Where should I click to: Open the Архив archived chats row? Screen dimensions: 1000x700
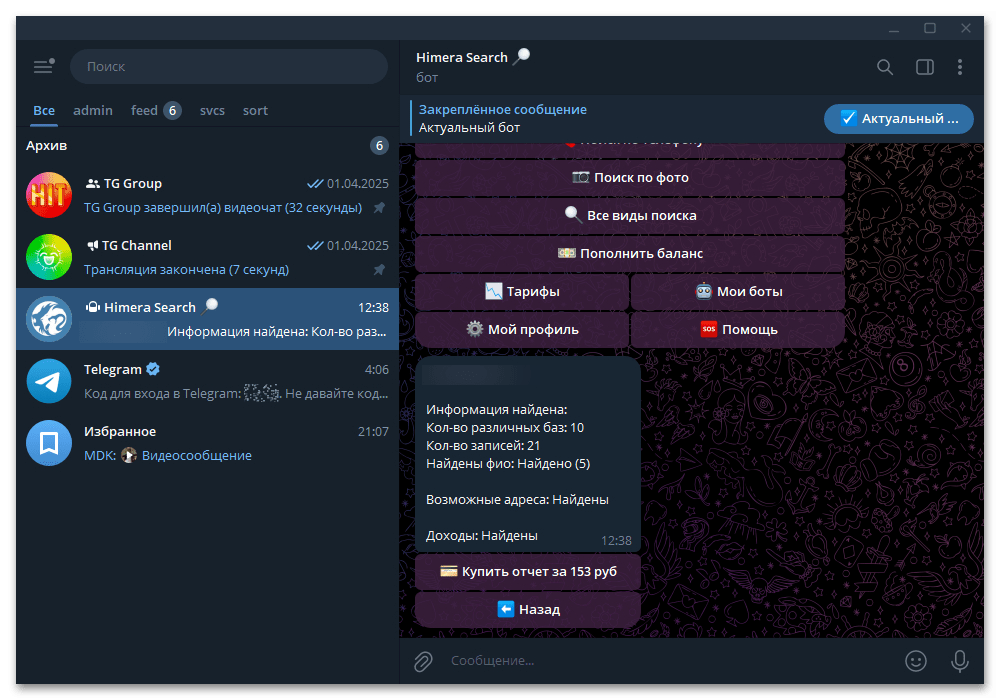[207, 146]
